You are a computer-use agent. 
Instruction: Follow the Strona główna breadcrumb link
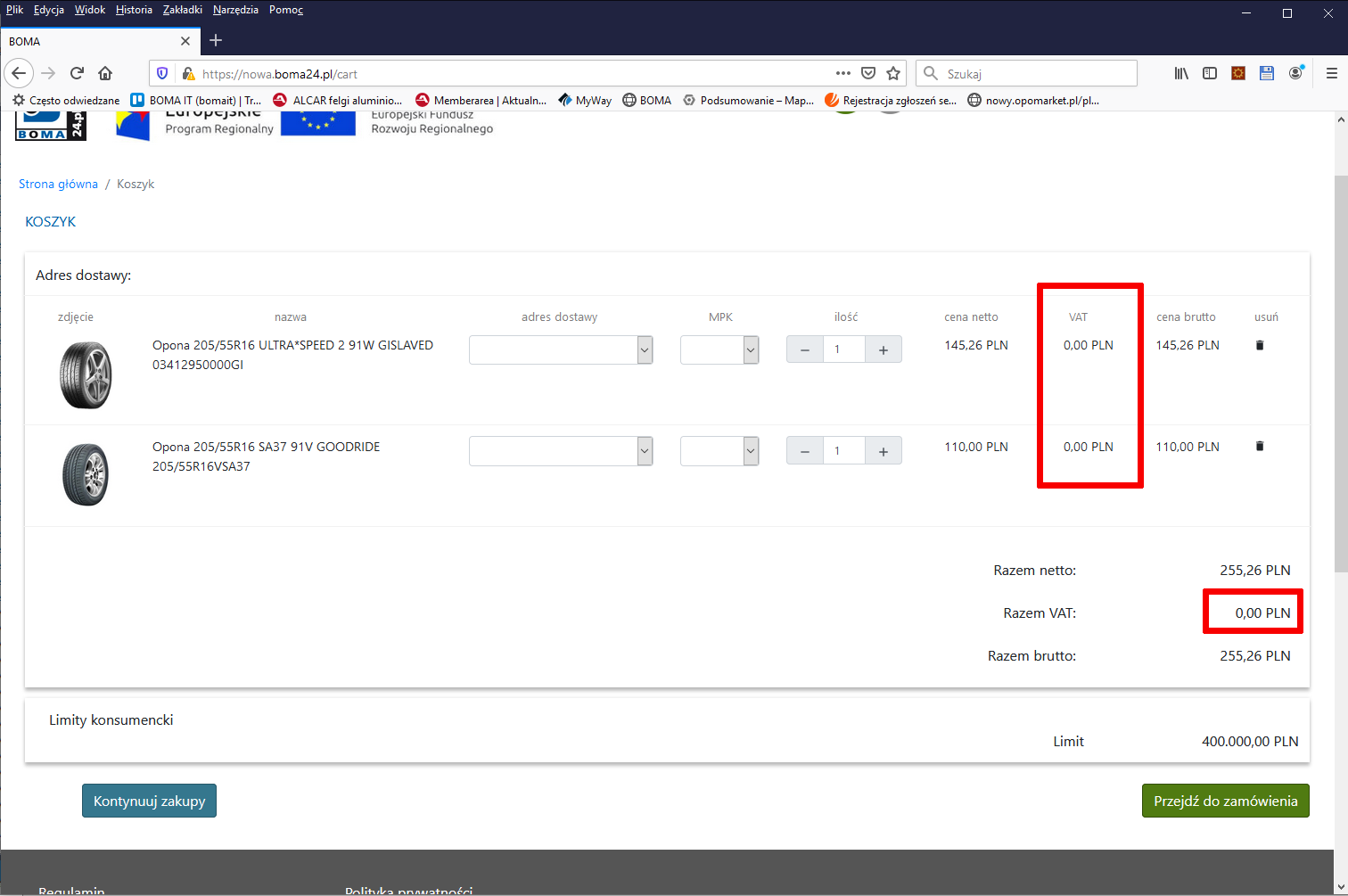58,184
